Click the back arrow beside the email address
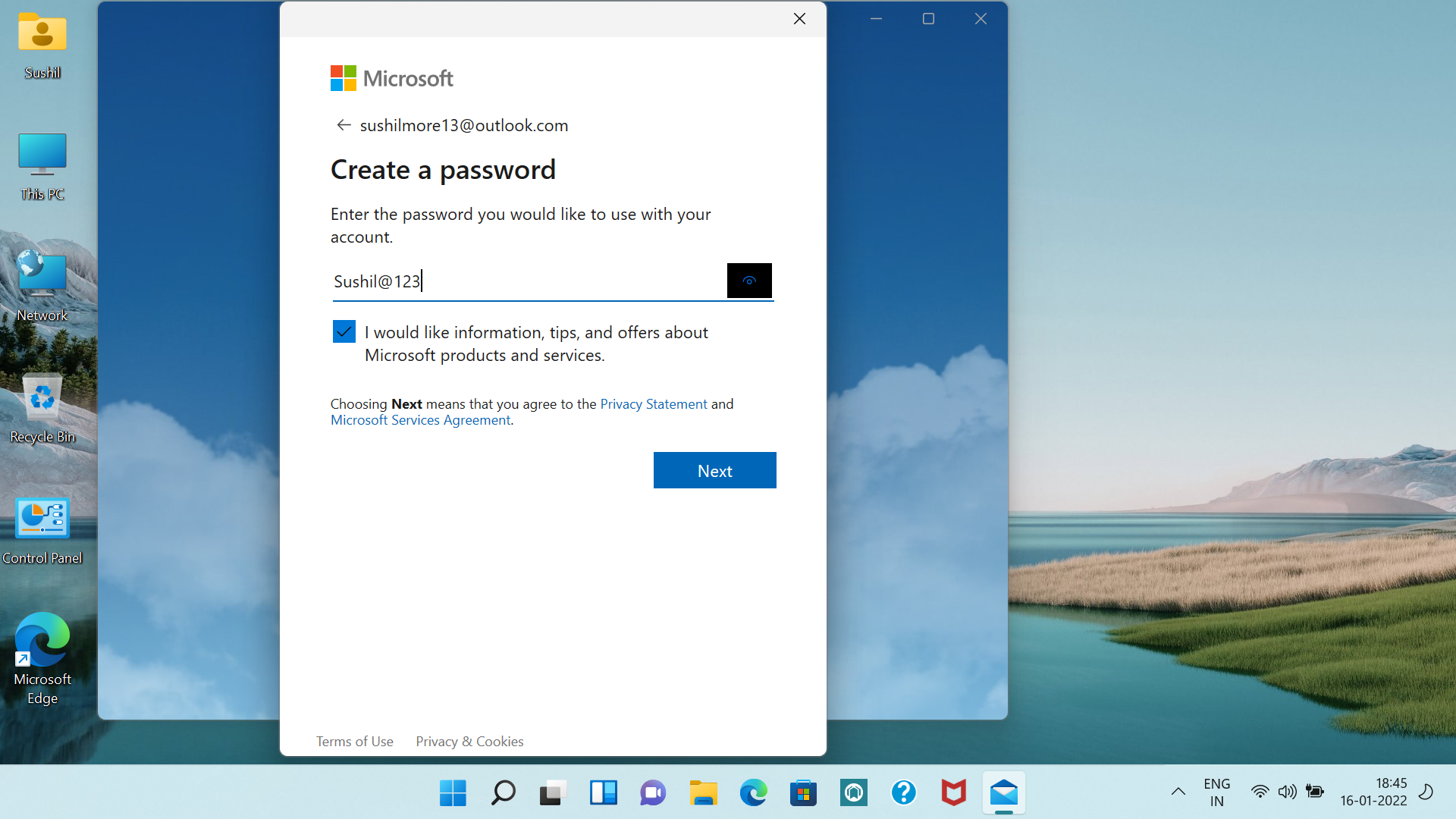The image size is (1456, 819). click(x=344, y=125)
